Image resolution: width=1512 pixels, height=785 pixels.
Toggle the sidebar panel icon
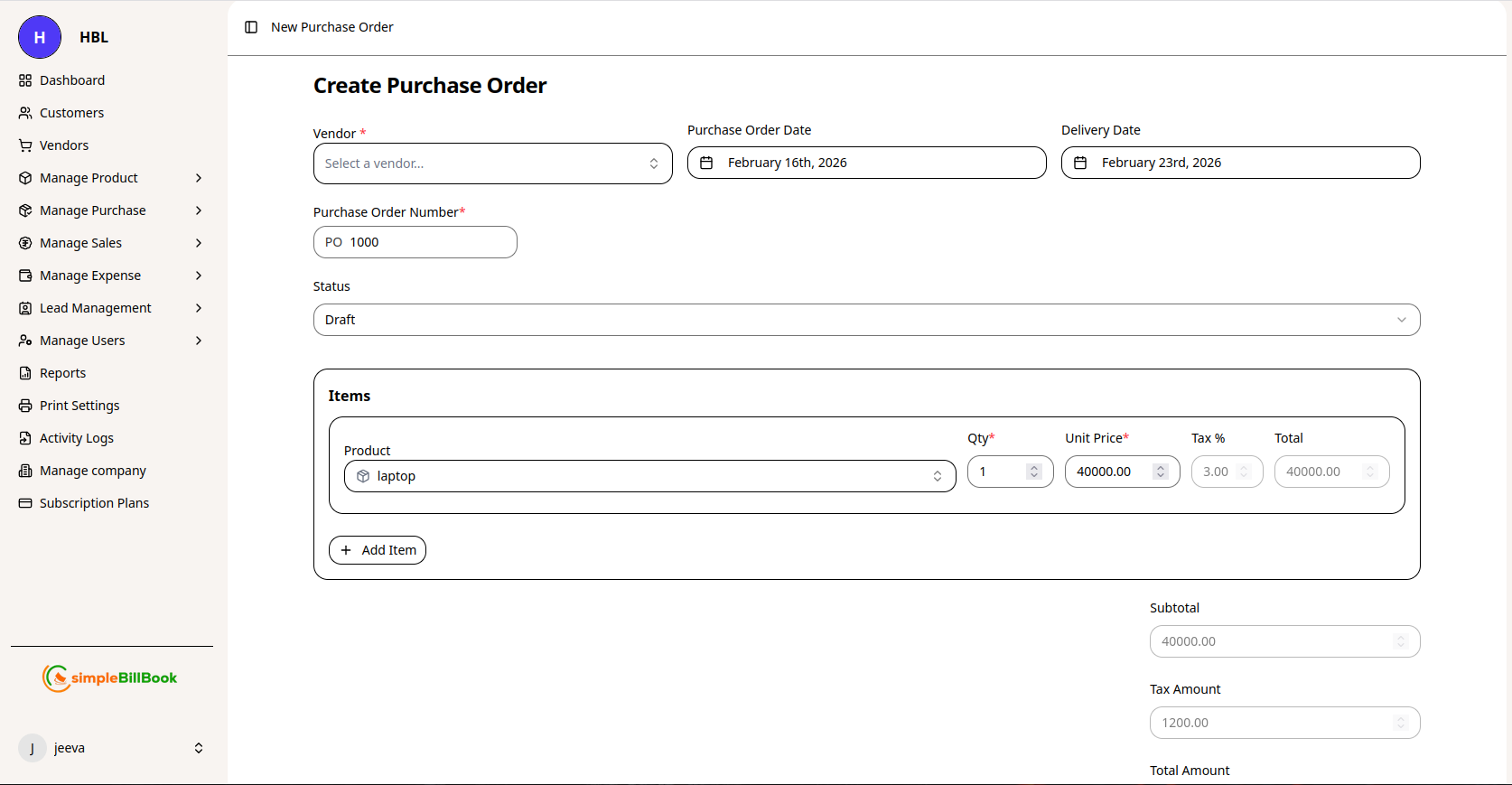click(251, 27)
